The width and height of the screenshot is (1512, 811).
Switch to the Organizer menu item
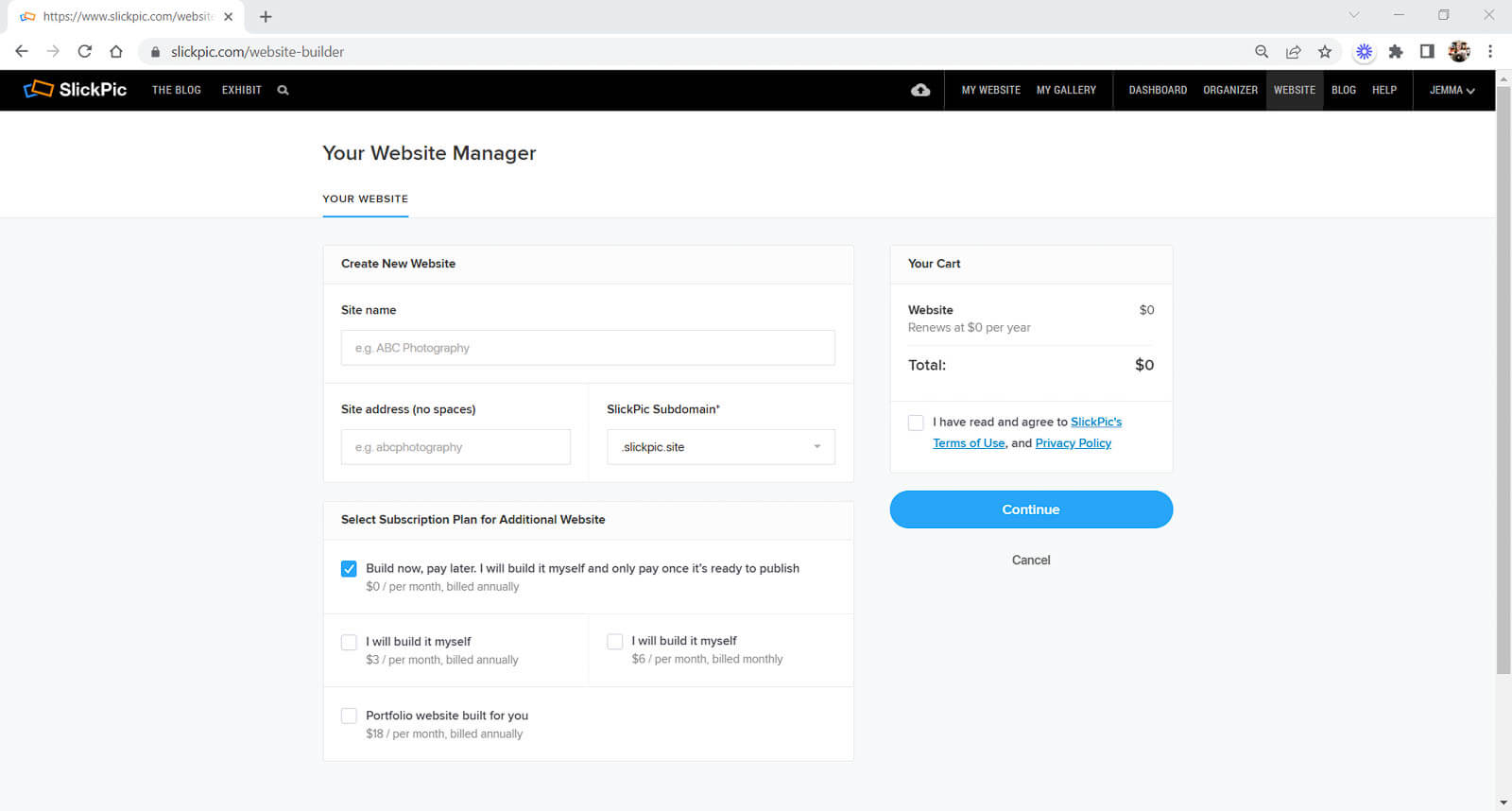(x=1229, y=91)
